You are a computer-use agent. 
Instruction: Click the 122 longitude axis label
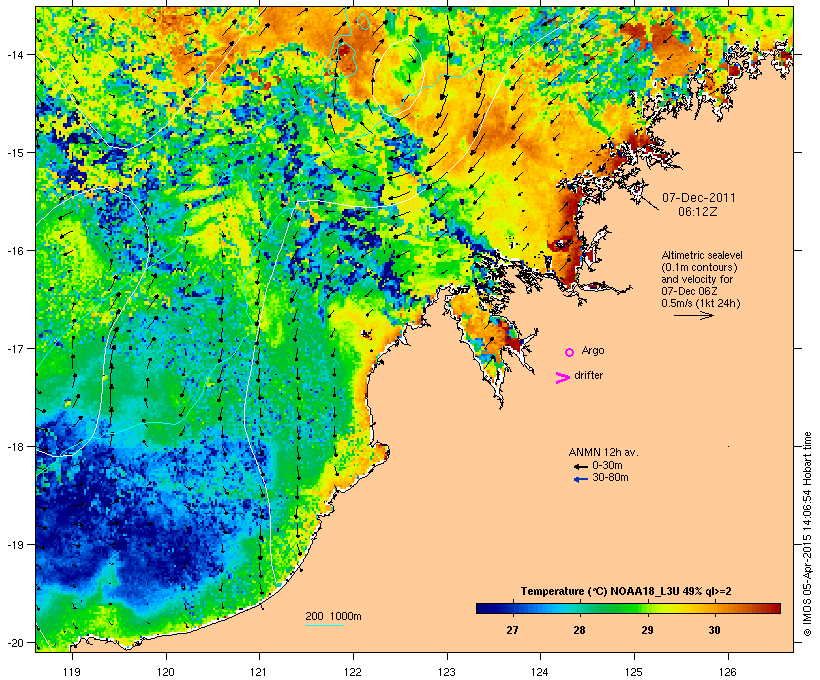click(x=353, y=672)
